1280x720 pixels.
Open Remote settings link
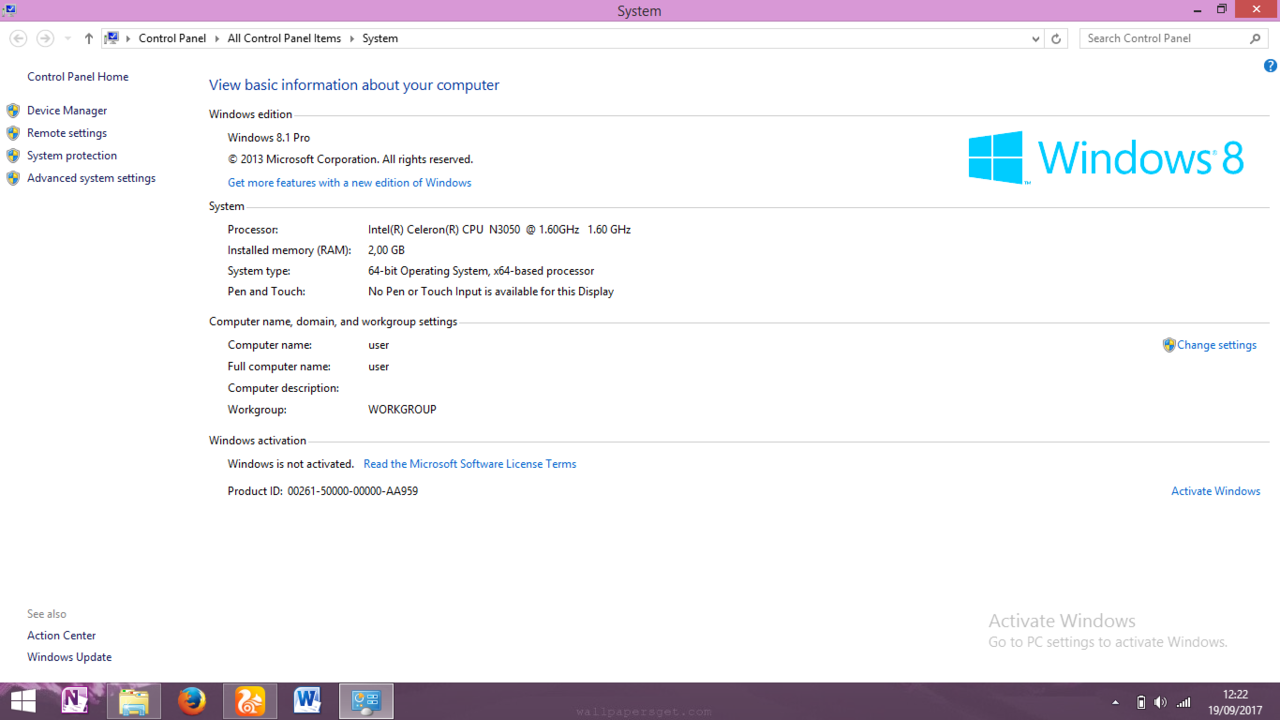click(67, 133)
